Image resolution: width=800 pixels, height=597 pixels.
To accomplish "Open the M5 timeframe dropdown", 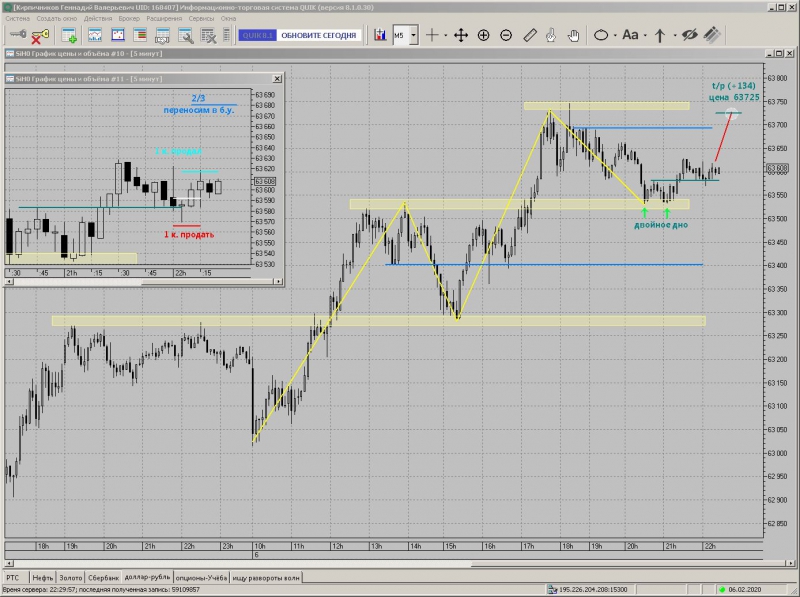I will point(414,35).
